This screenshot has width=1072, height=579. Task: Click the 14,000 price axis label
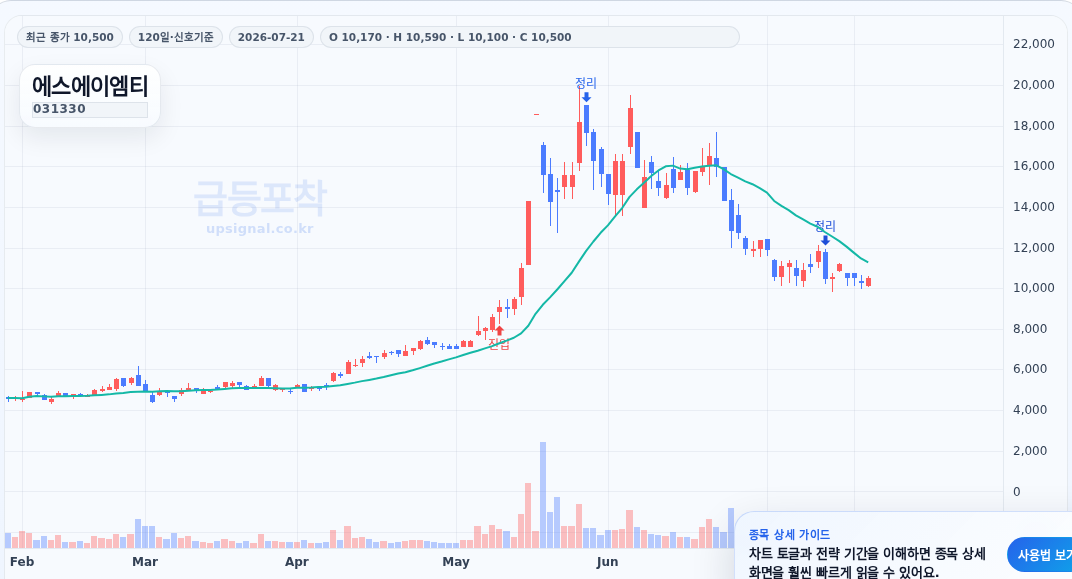click(1034, 207)
